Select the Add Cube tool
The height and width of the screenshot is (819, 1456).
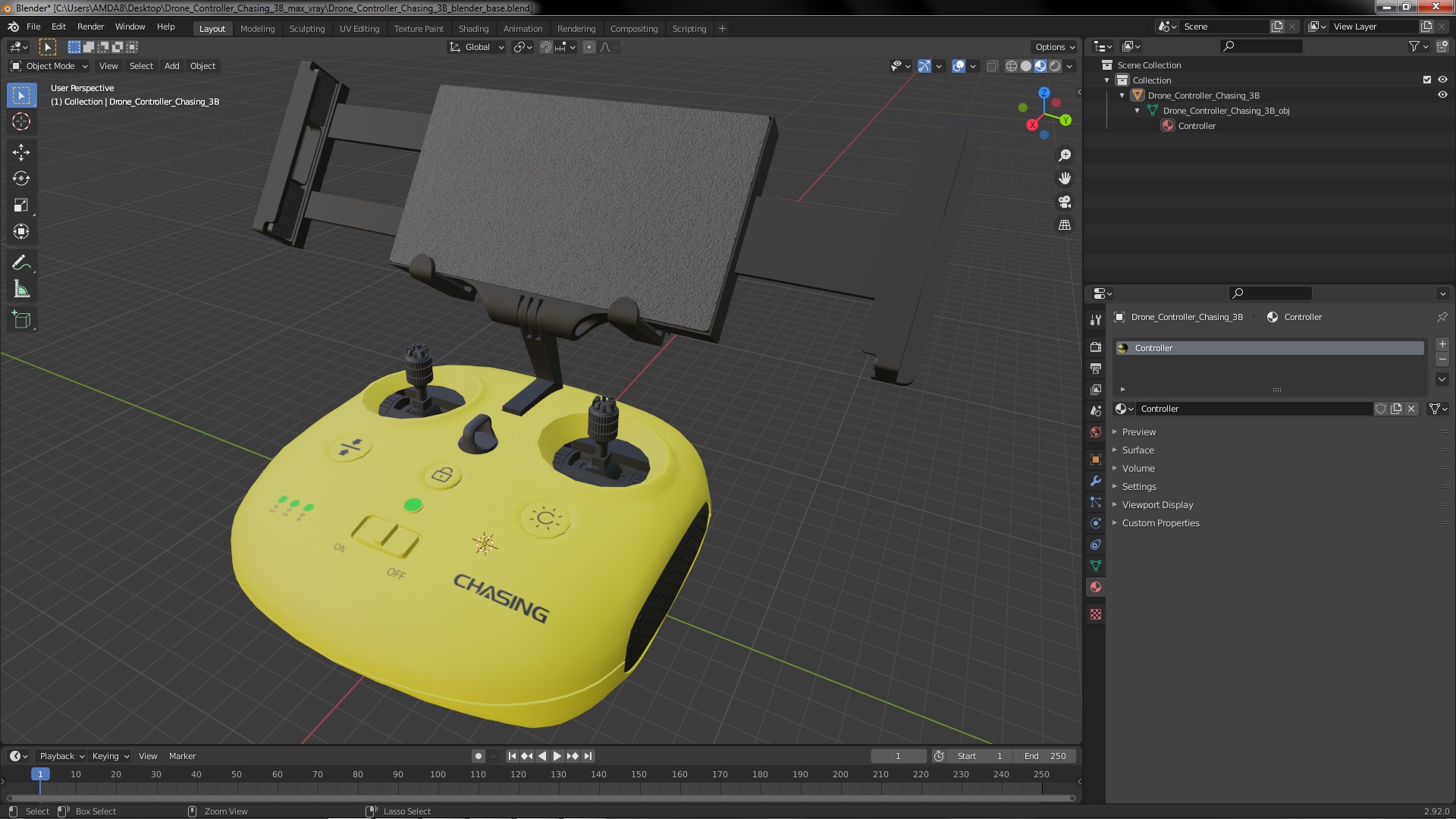pyautogui.click(x=21, y=320)
